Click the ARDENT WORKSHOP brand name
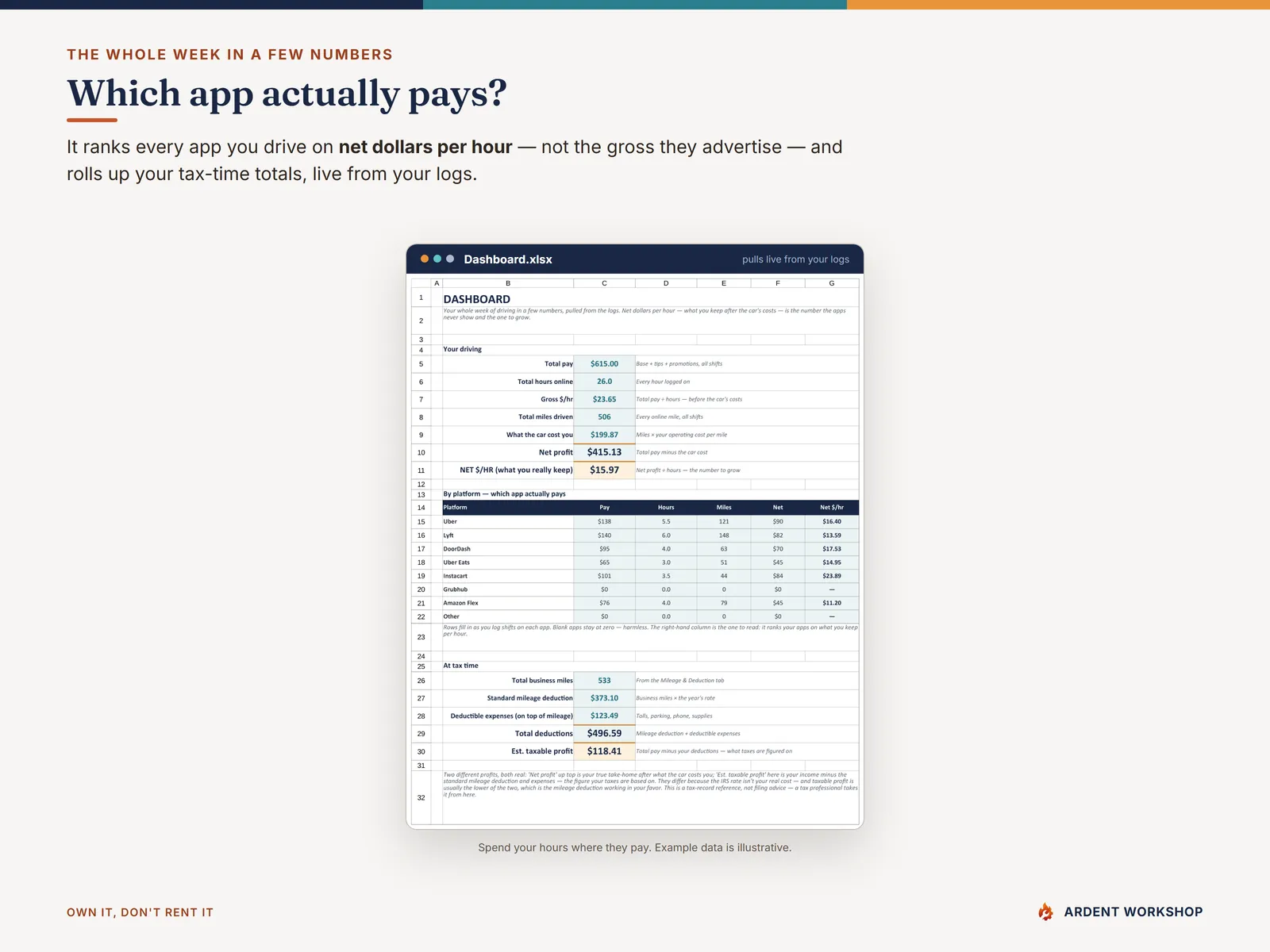Screen dimensions: 1270x952 coord(1133,912)
